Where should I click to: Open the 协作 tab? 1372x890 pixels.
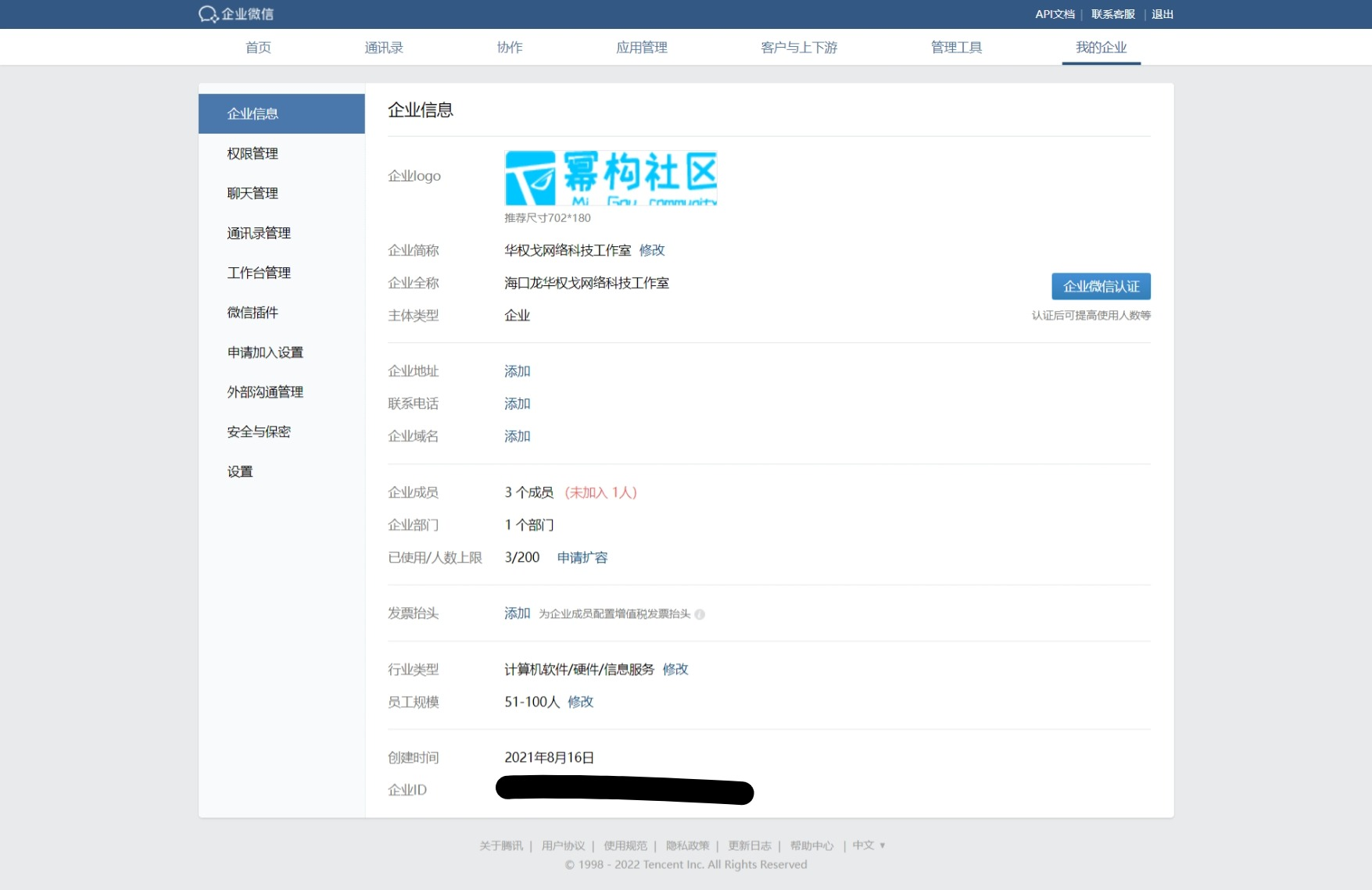pos(510,48)
